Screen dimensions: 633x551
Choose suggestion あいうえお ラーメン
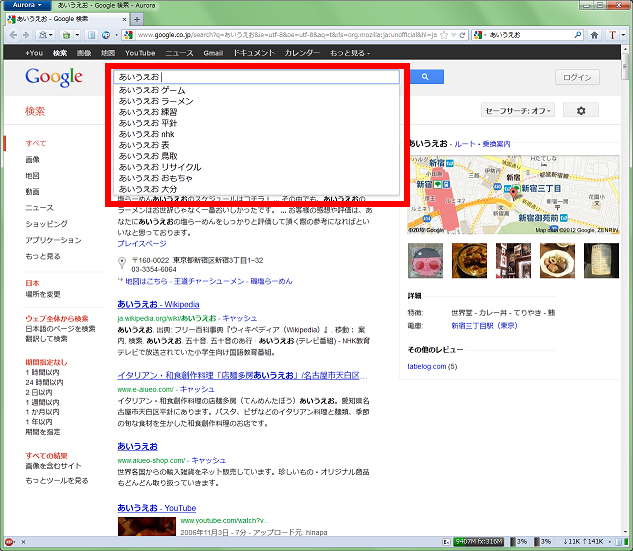point(257,101)
